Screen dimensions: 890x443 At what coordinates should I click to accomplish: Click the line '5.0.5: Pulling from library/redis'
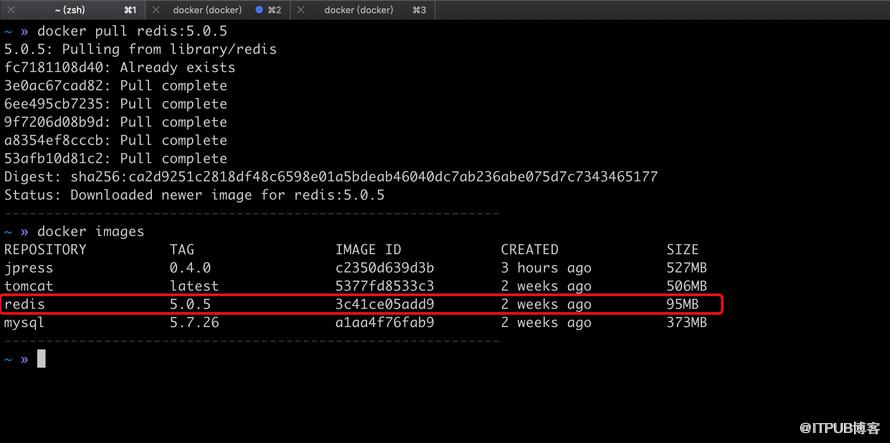140,49
